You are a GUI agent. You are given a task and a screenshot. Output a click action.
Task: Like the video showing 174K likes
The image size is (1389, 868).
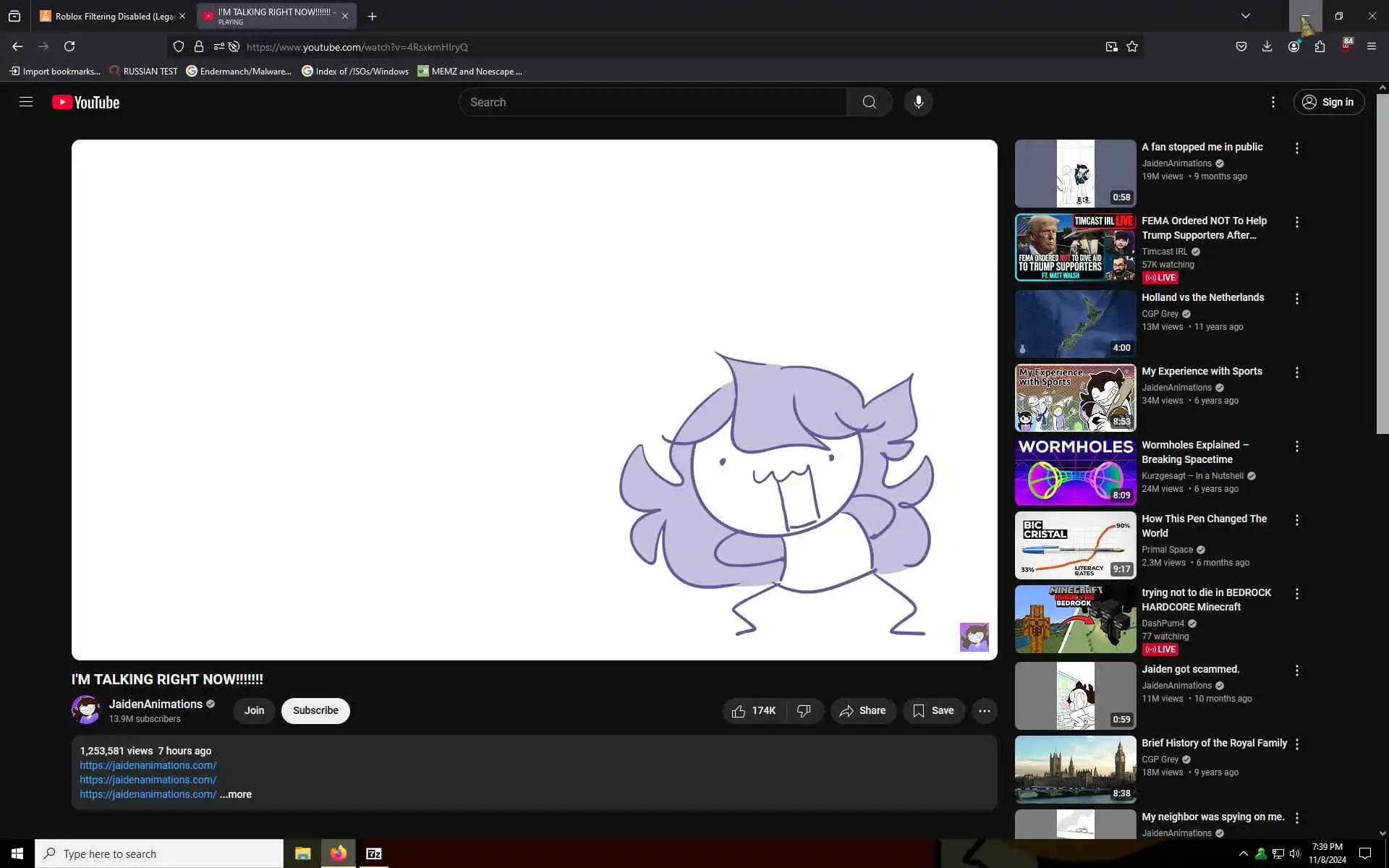coord(753,711)
